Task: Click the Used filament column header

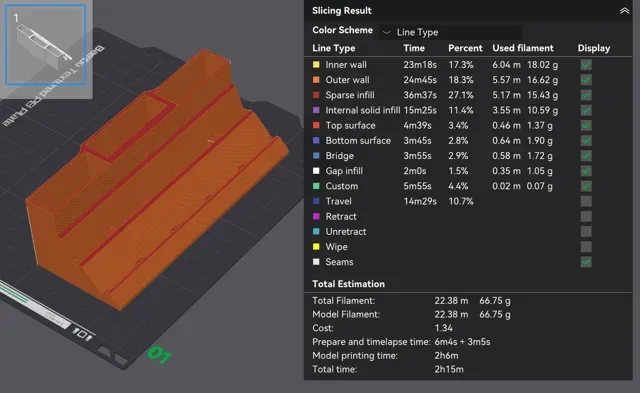Action: click(x=523, y=48)
